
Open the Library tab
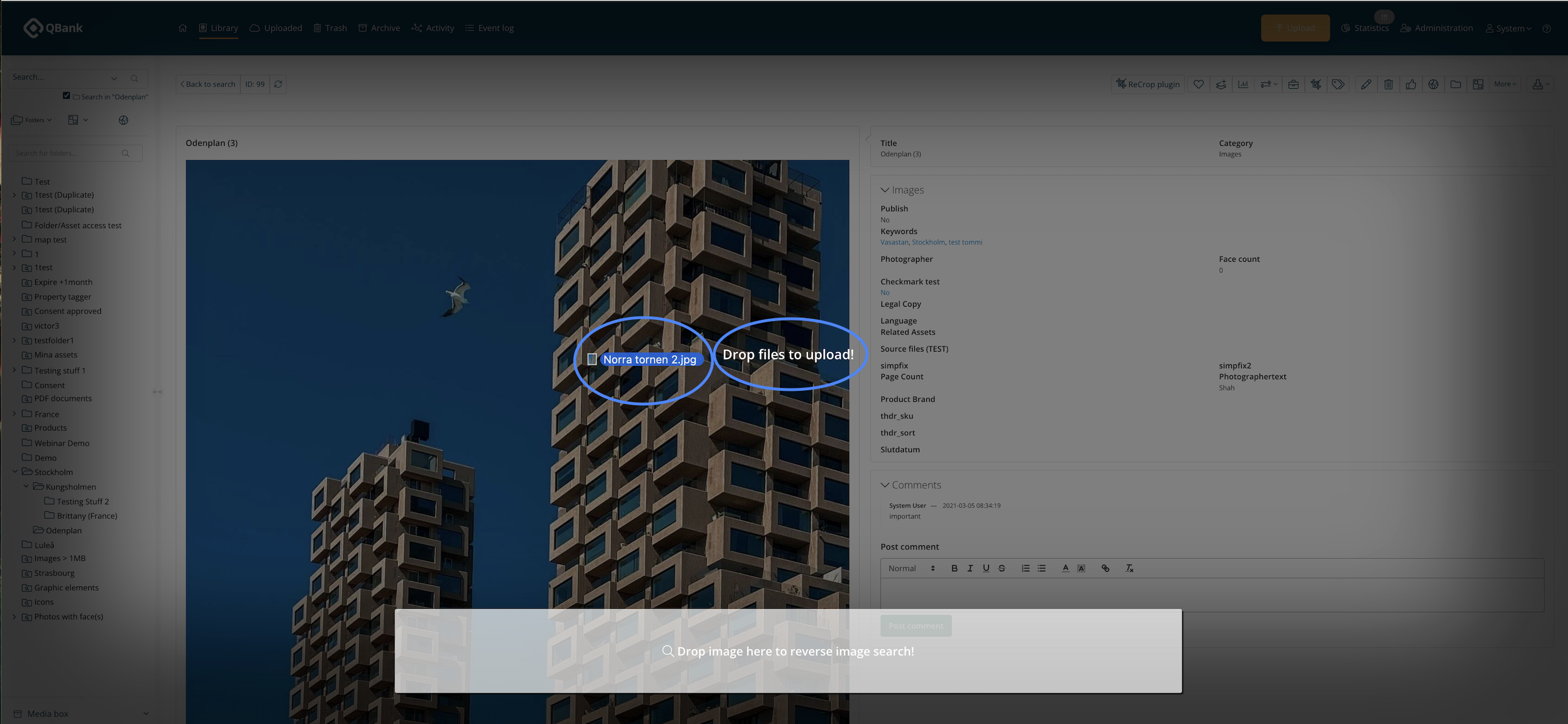218,28
